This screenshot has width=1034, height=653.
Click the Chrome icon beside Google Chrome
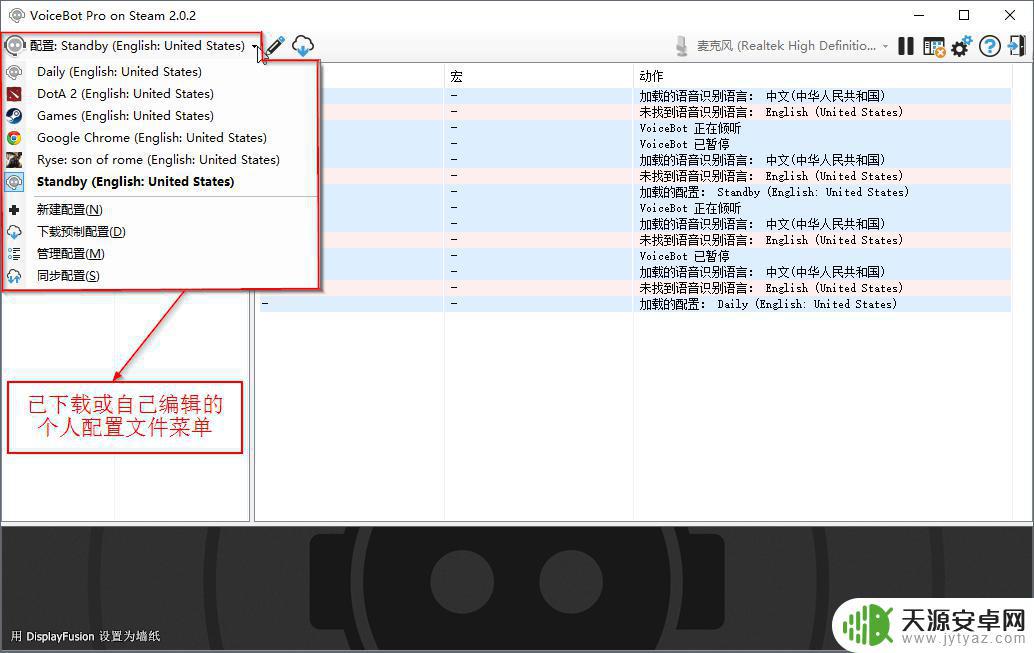14,138
